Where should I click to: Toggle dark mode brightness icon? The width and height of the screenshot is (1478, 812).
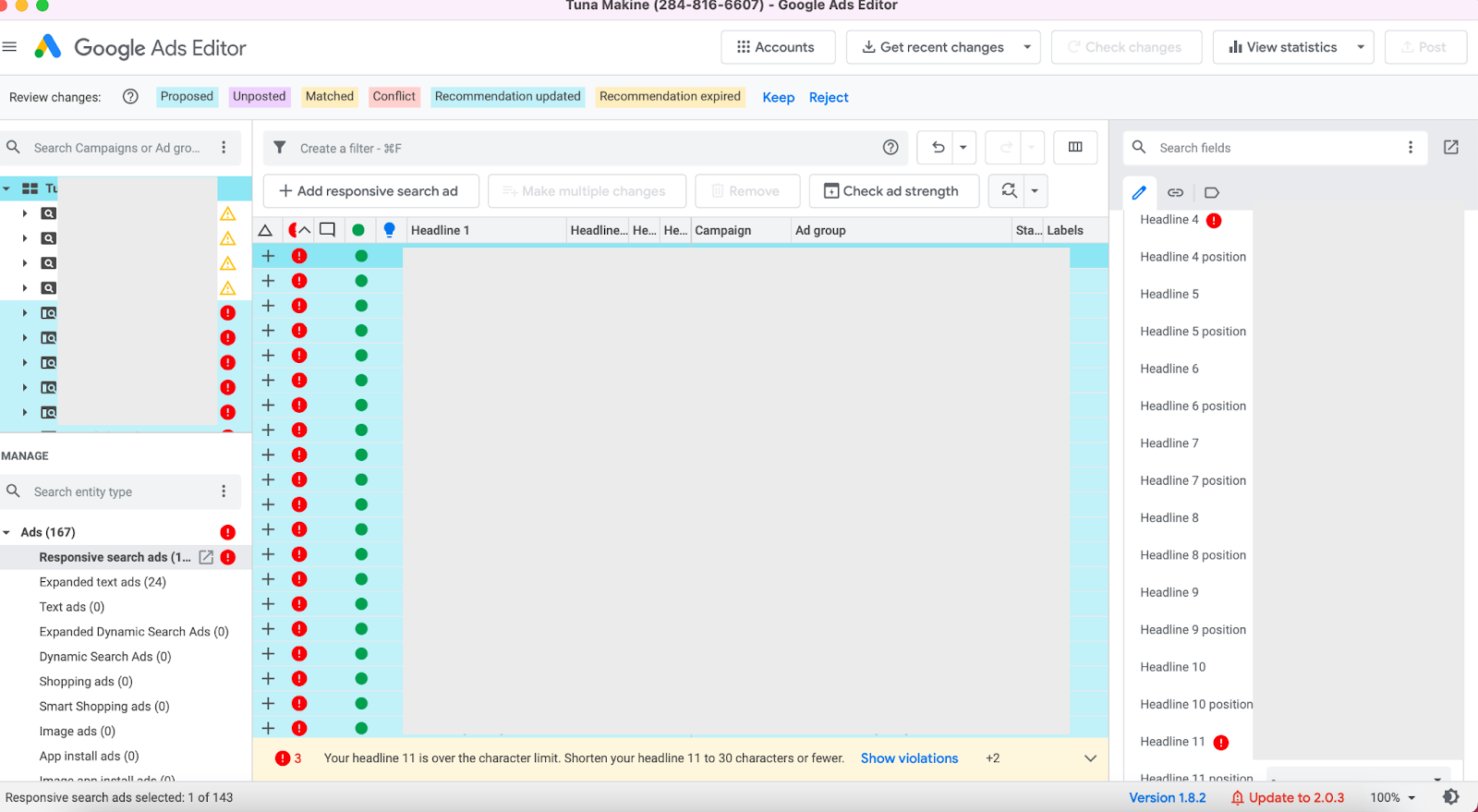[x=1451, y=797]
